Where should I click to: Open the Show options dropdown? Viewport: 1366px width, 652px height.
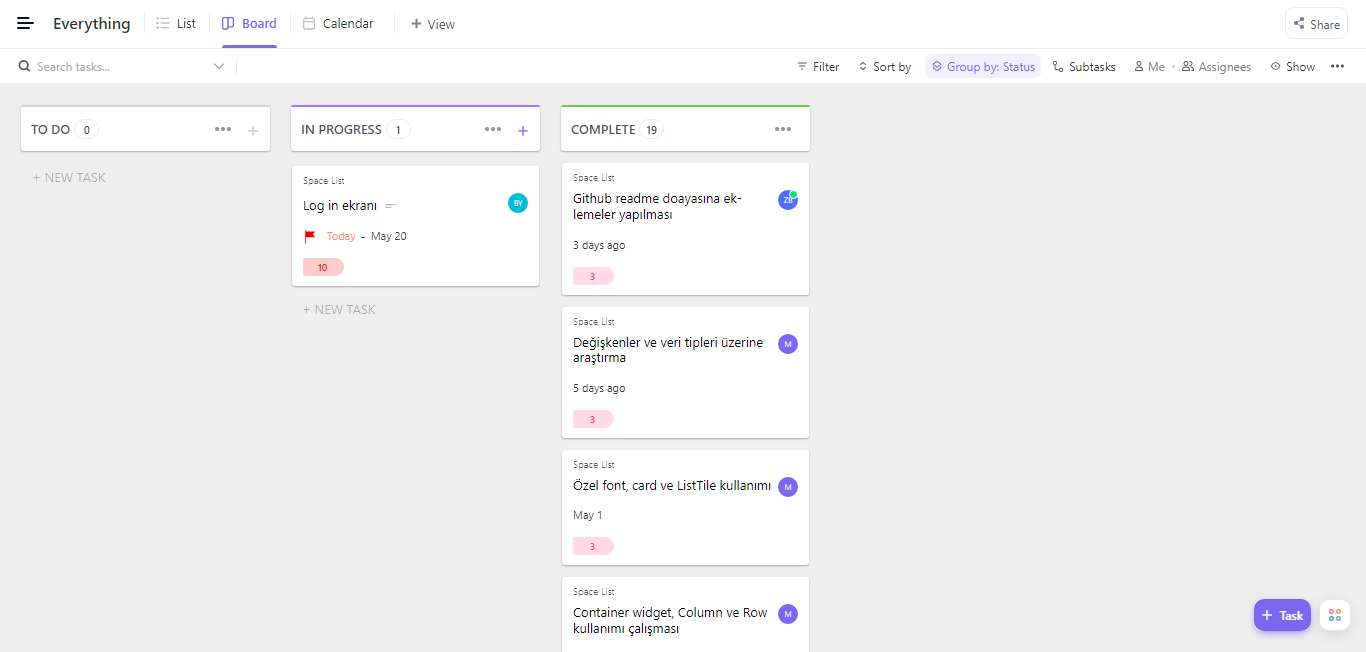pyautogui.click(x=1292, y=66)
